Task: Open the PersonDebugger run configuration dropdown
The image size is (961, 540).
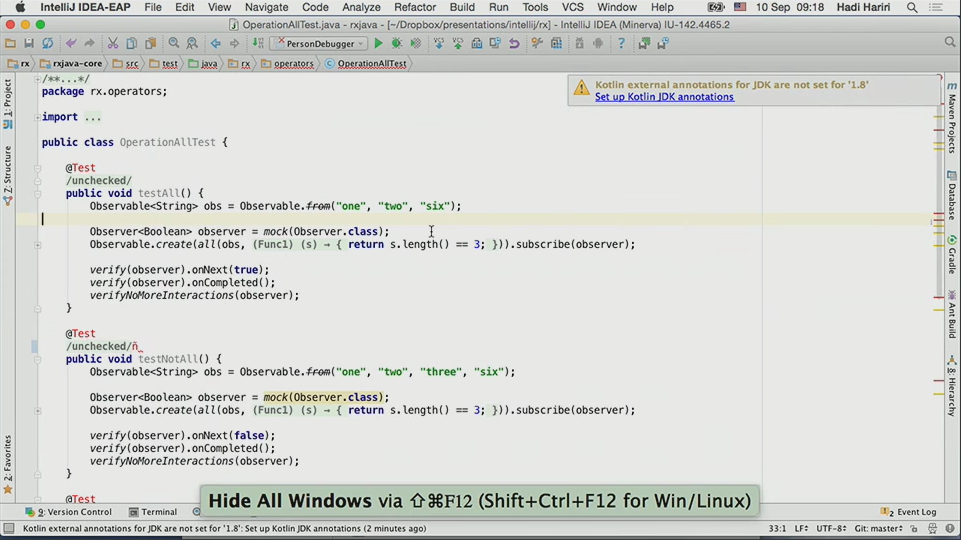Action: coord(318,43)
